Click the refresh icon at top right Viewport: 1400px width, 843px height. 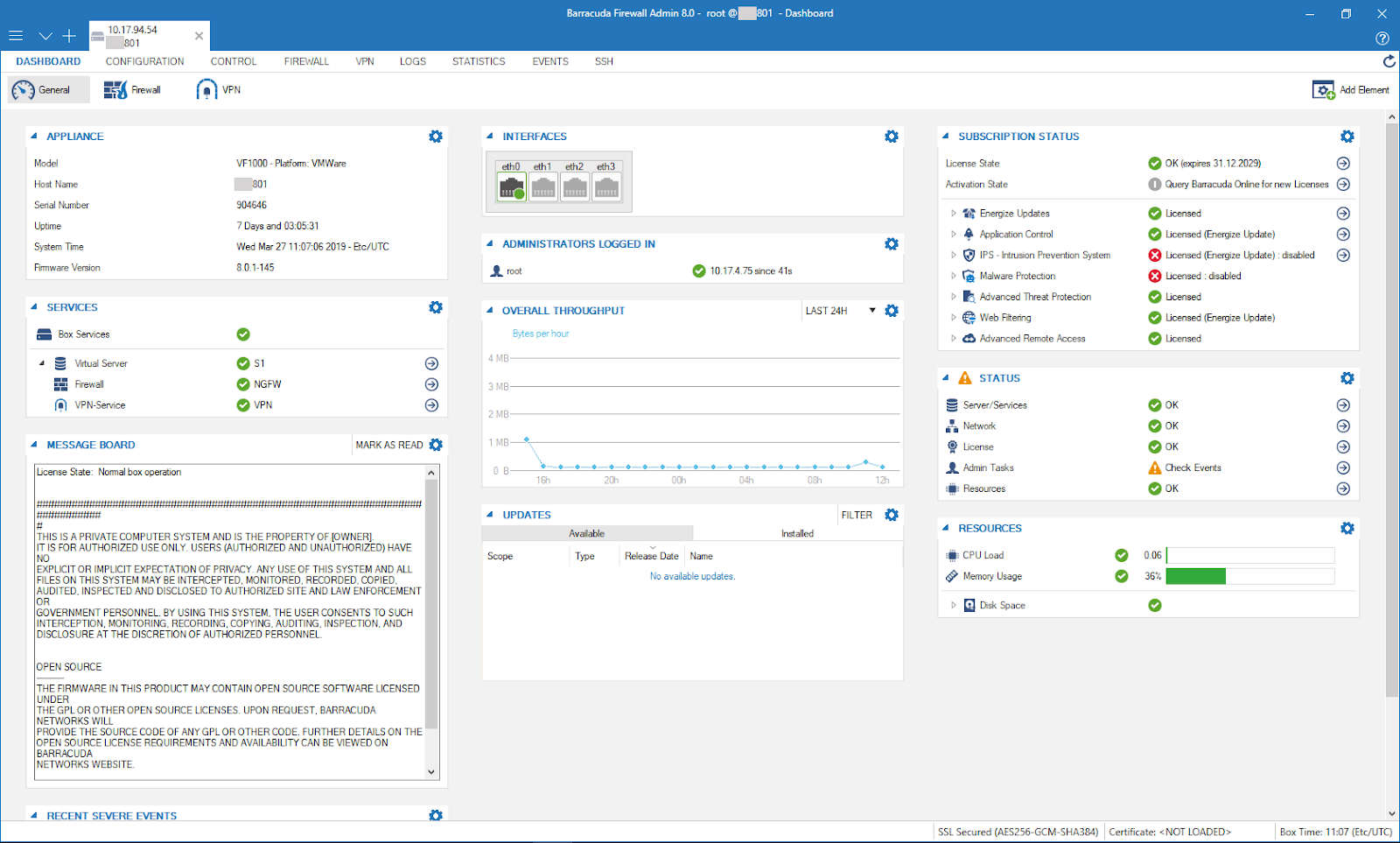tap(1389, 61)
